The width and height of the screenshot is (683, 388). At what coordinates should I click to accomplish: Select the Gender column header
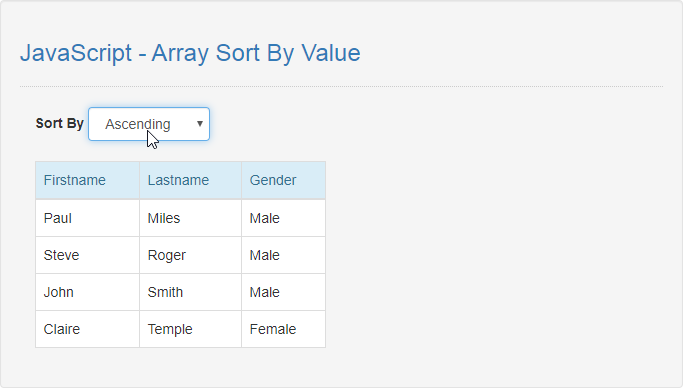pyautogui.click(x=284, y=180)
